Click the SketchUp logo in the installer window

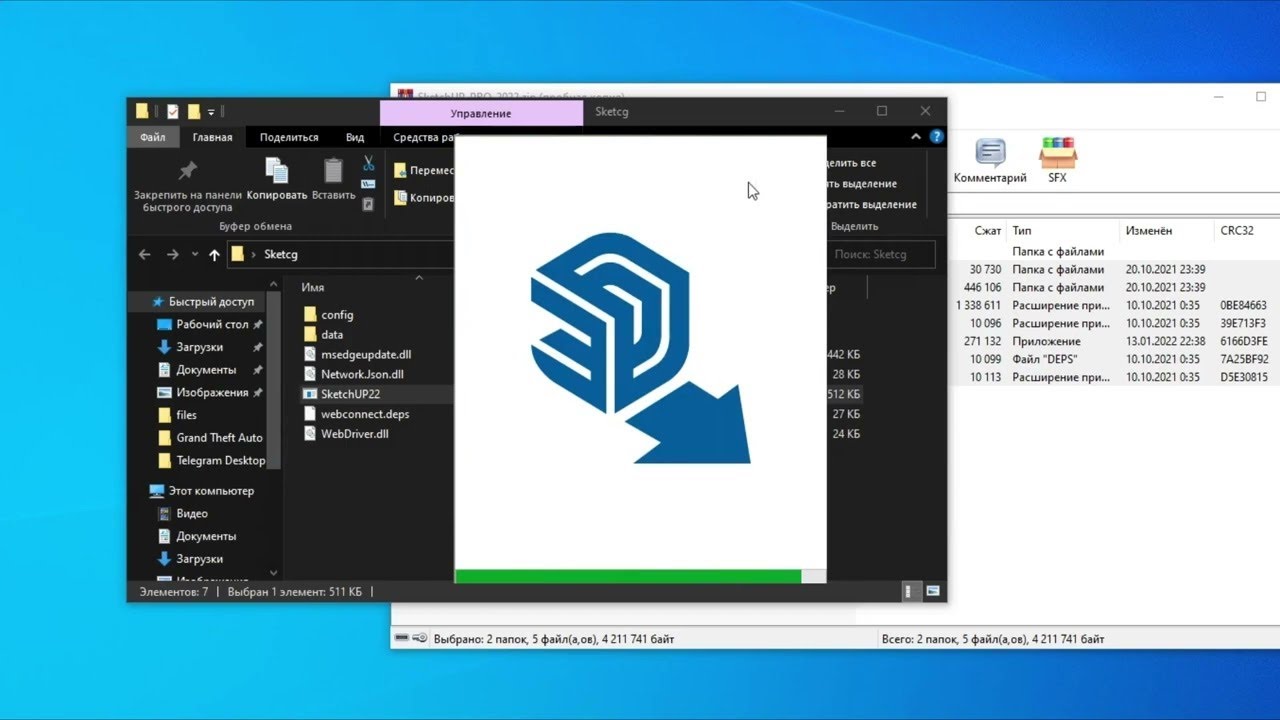pos(640,348)
